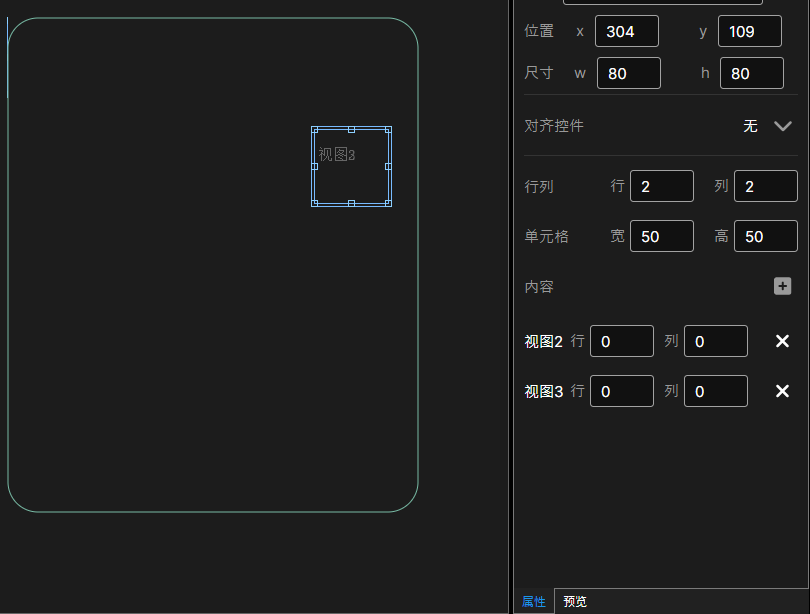Remove 视图3 from content list

[x=782, y=391]
